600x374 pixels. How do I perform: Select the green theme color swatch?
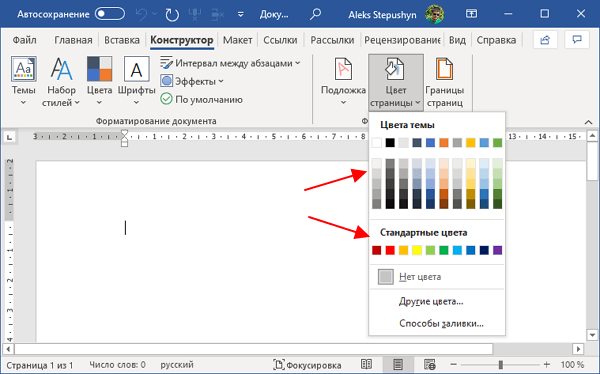[497, 143]
